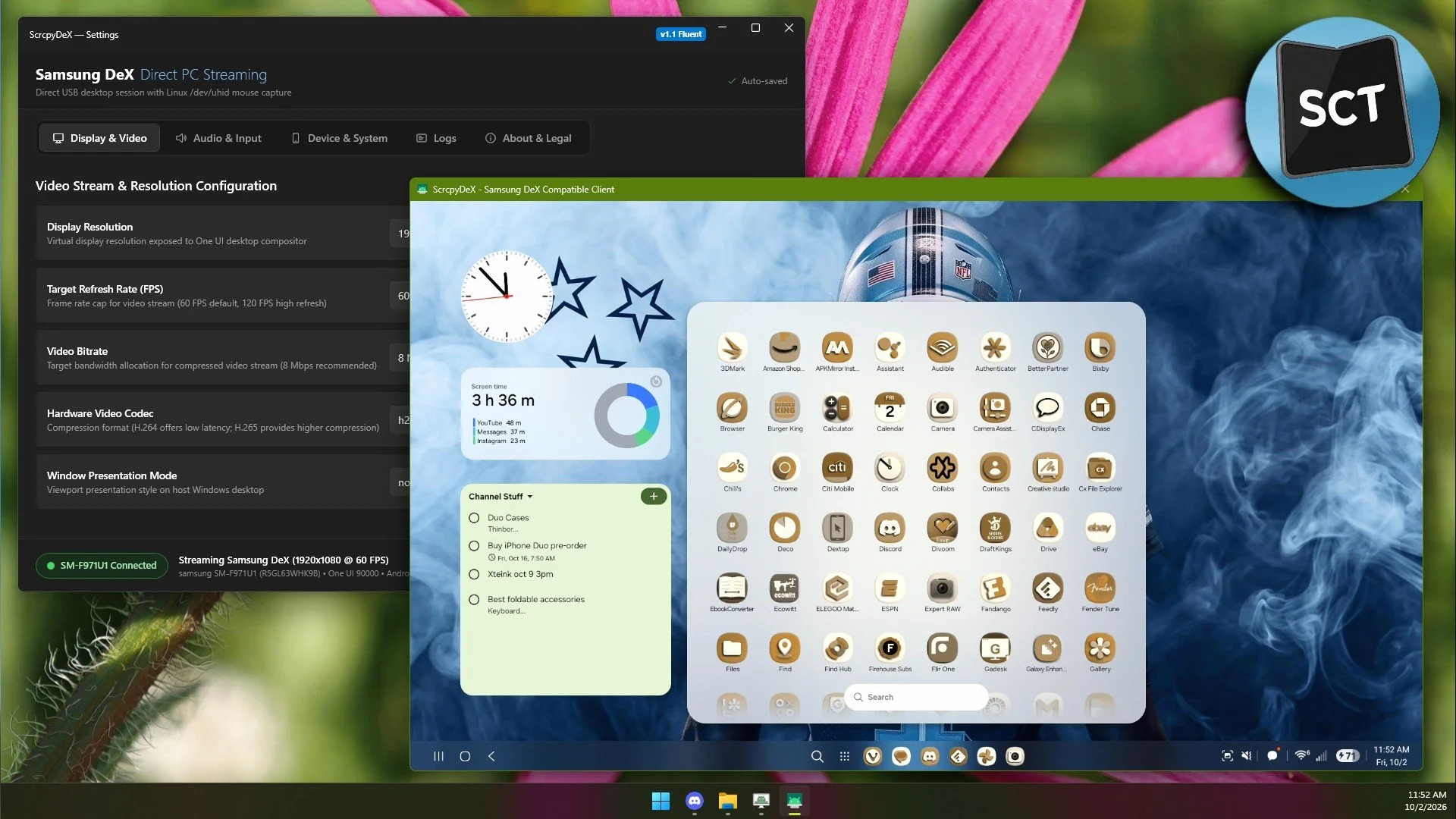
Task: Open the DraftKings app icon
Action: 995,528
